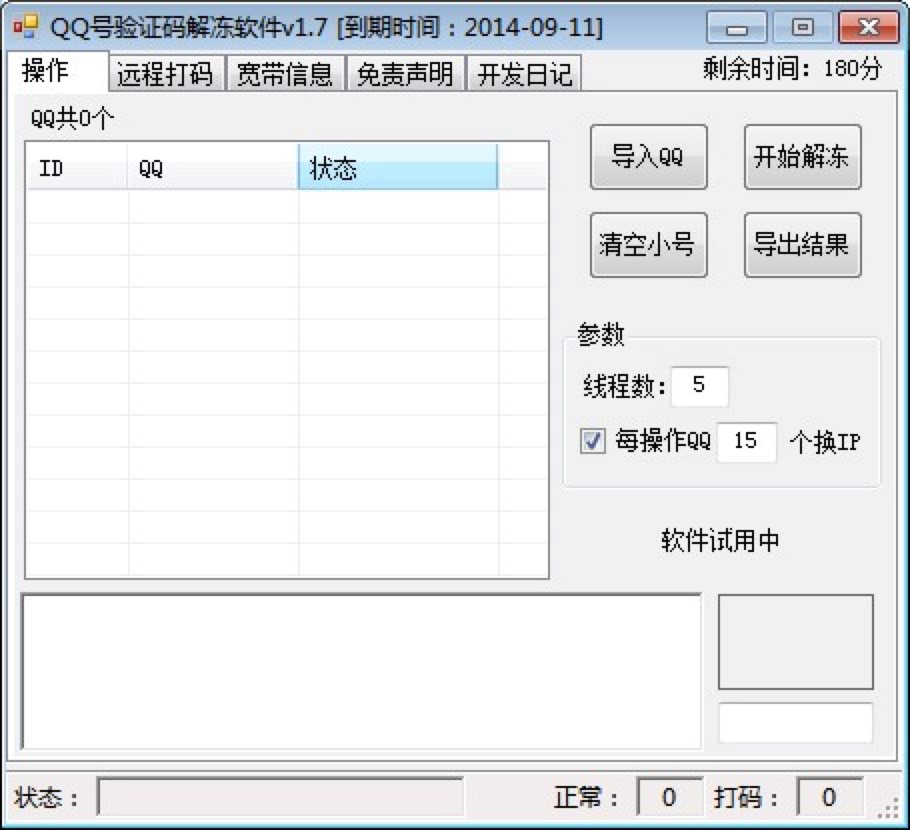Open the 宽带信息 tab
The image size is (910, 830).
286,73
